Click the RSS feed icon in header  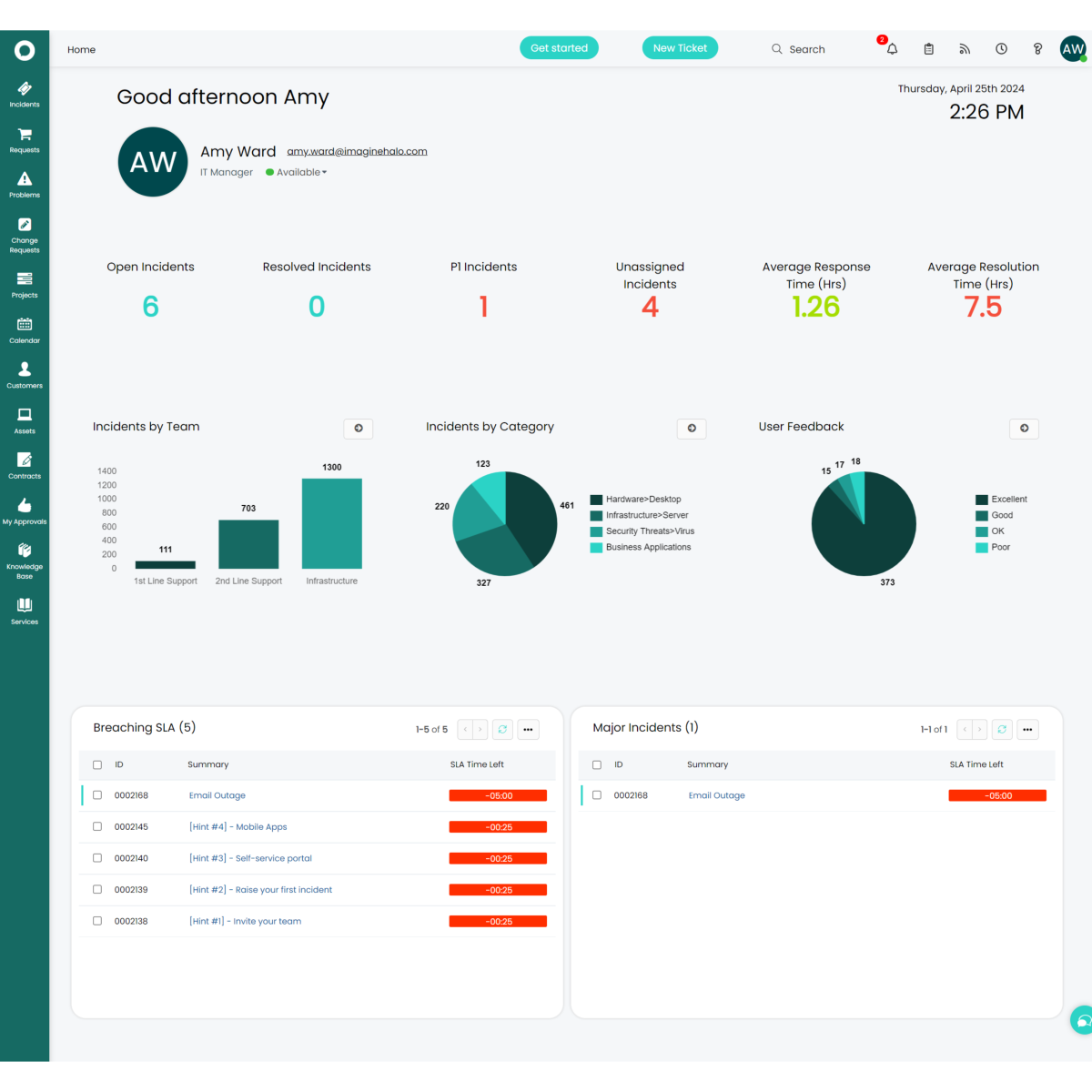click(x=965, y=49)
